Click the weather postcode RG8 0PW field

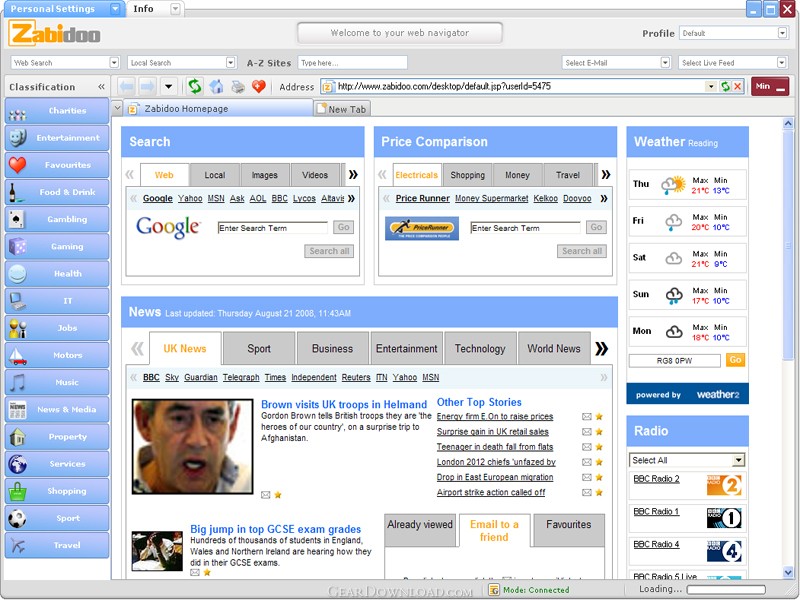[674, 361]
